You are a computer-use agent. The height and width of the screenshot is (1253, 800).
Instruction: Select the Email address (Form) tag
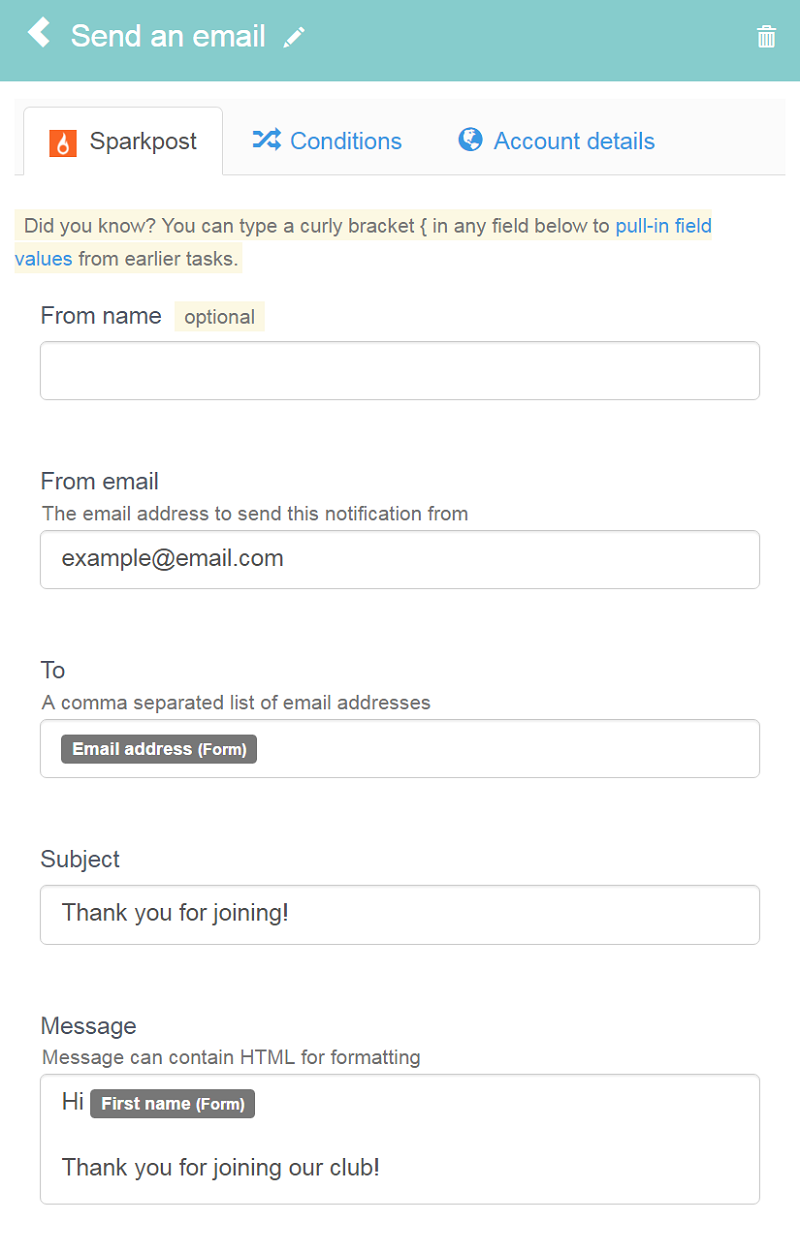[x=159, y=749]
